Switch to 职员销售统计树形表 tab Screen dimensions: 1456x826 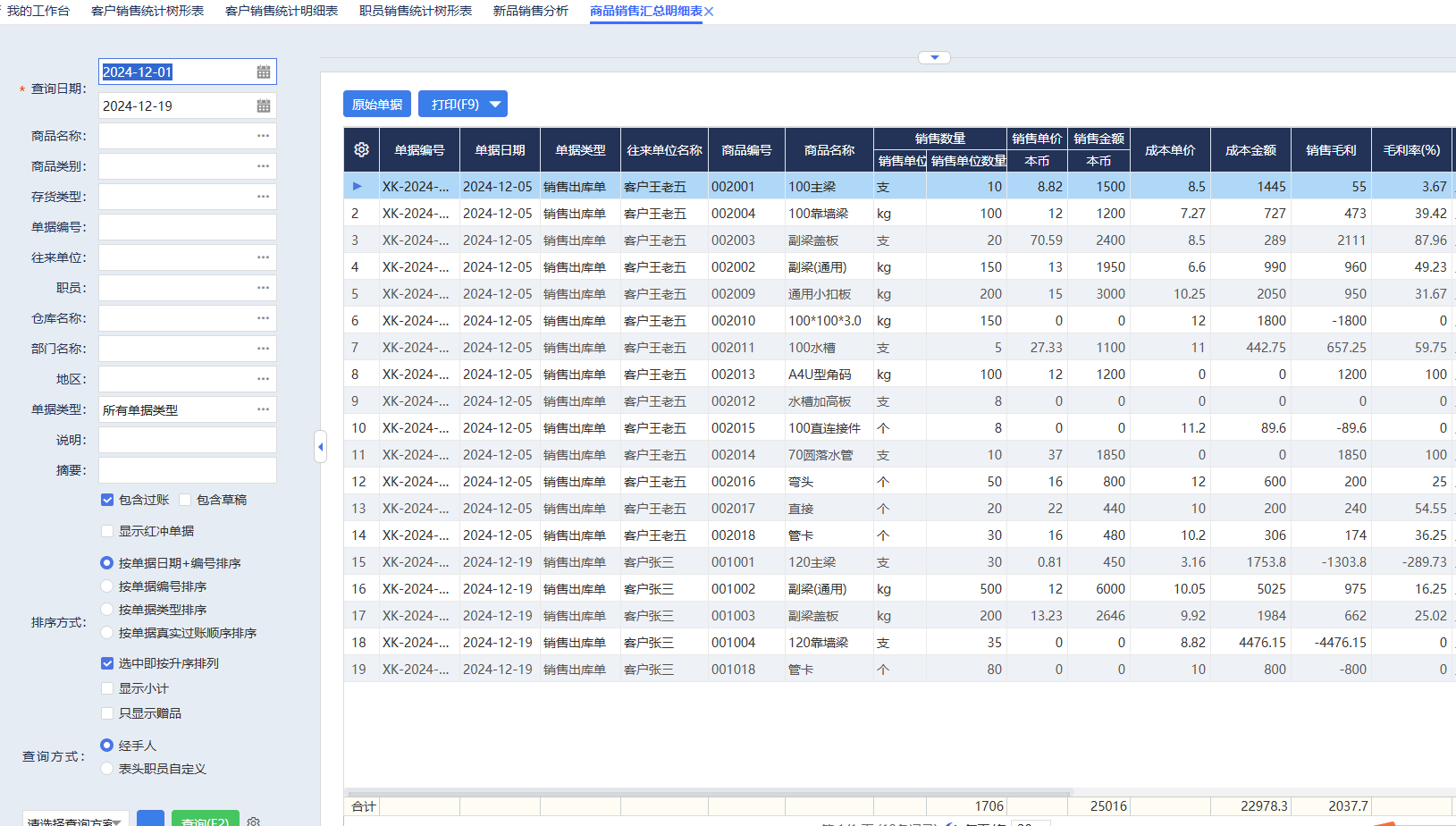[416, 11]
